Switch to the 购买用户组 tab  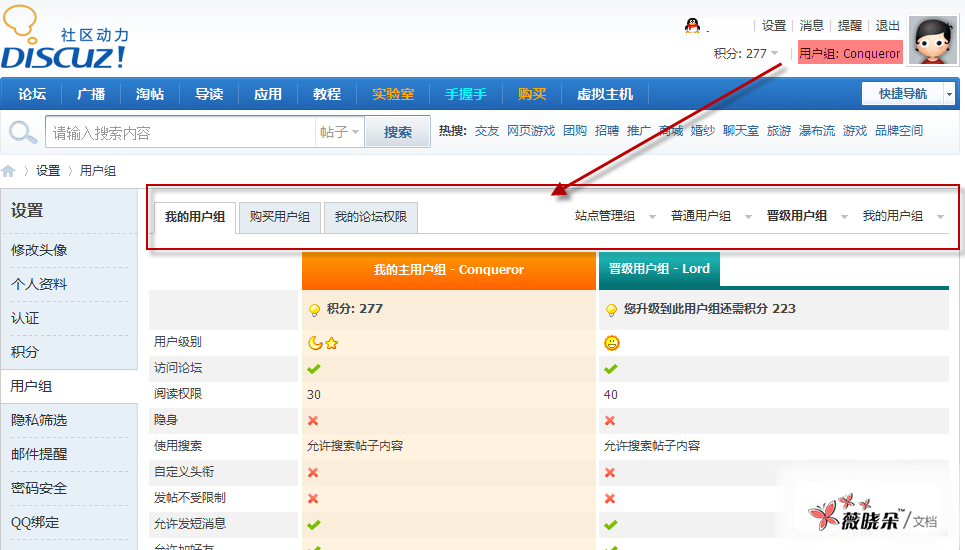point(279,217)
